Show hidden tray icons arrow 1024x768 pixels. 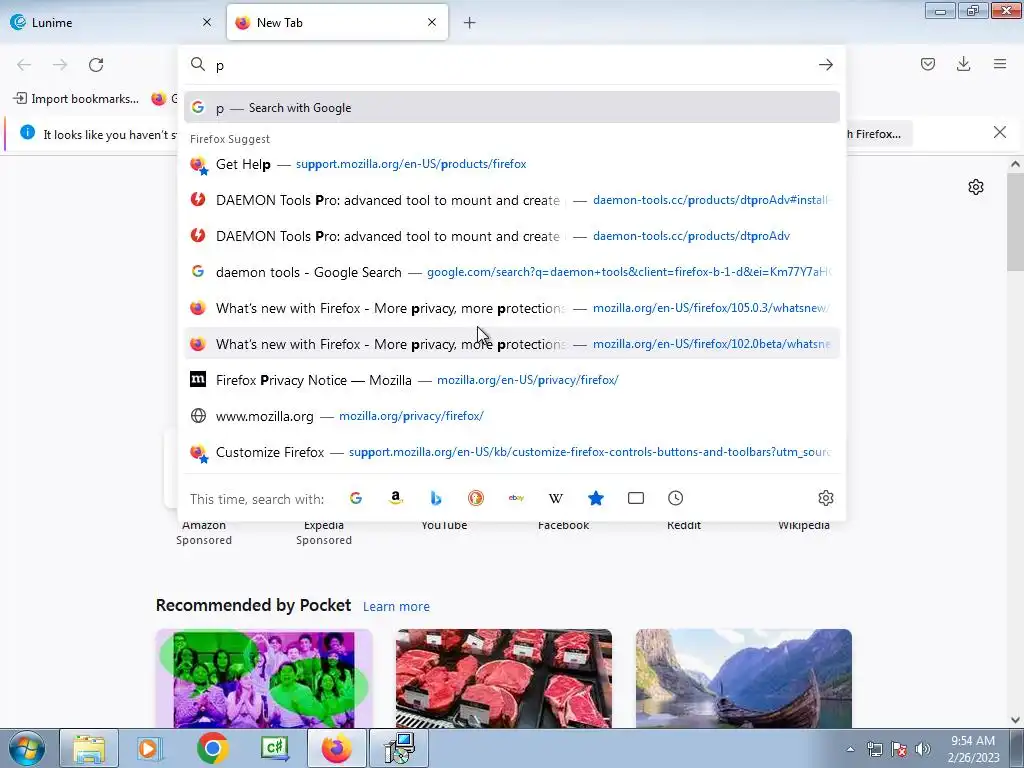[850, 749]
